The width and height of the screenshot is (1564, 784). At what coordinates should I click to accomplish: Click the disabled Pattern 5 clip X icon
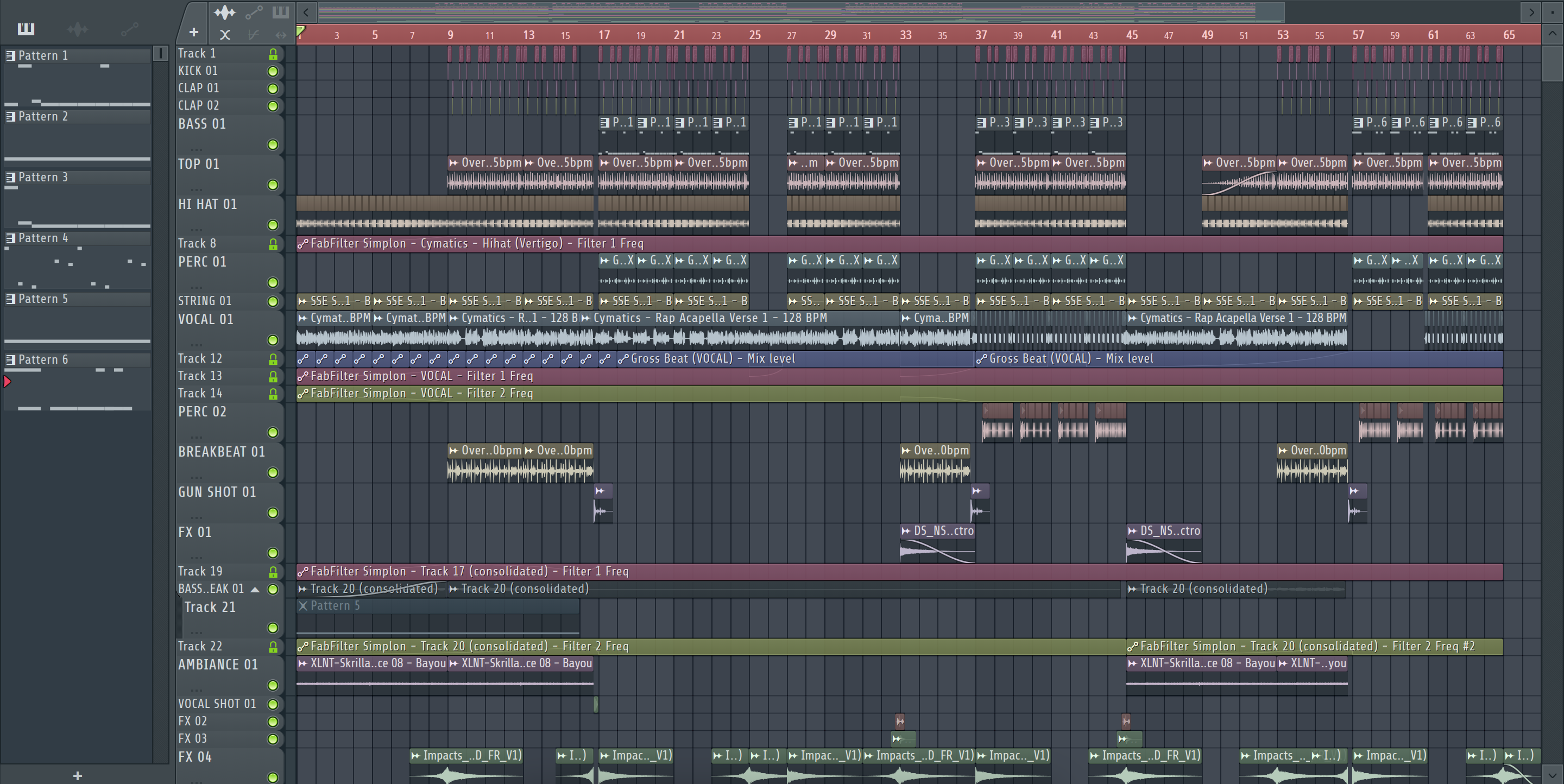[303, 605]
